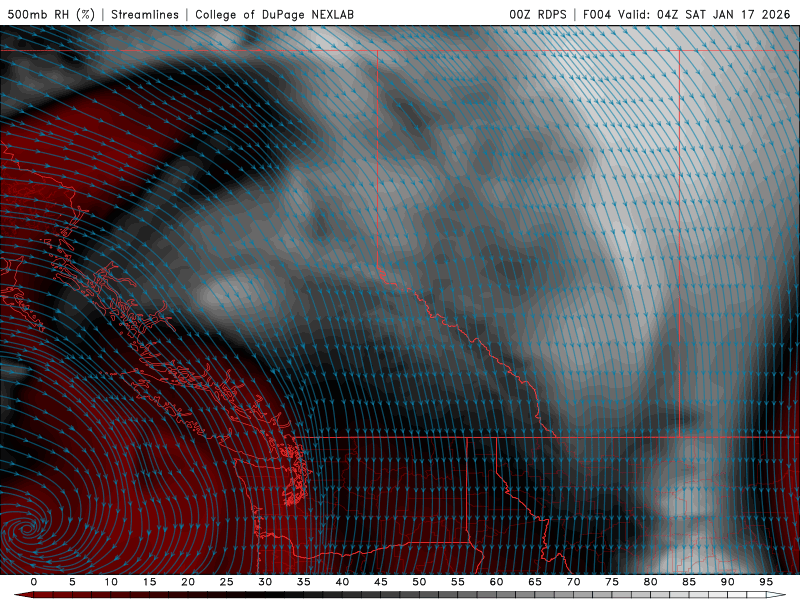The height and width of the screenshot is (600, 800).
Task: Click the colorbar label '5'
Action: tap(72, 582)
